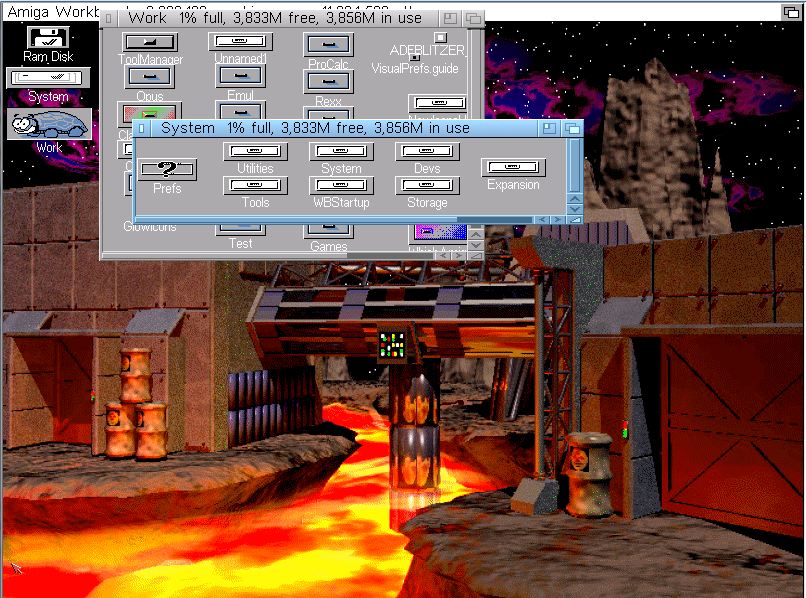The height and width of the screenshot is (598, 806).
Task: Select the WBStartup drawer icon
Action: coord(341,185)
